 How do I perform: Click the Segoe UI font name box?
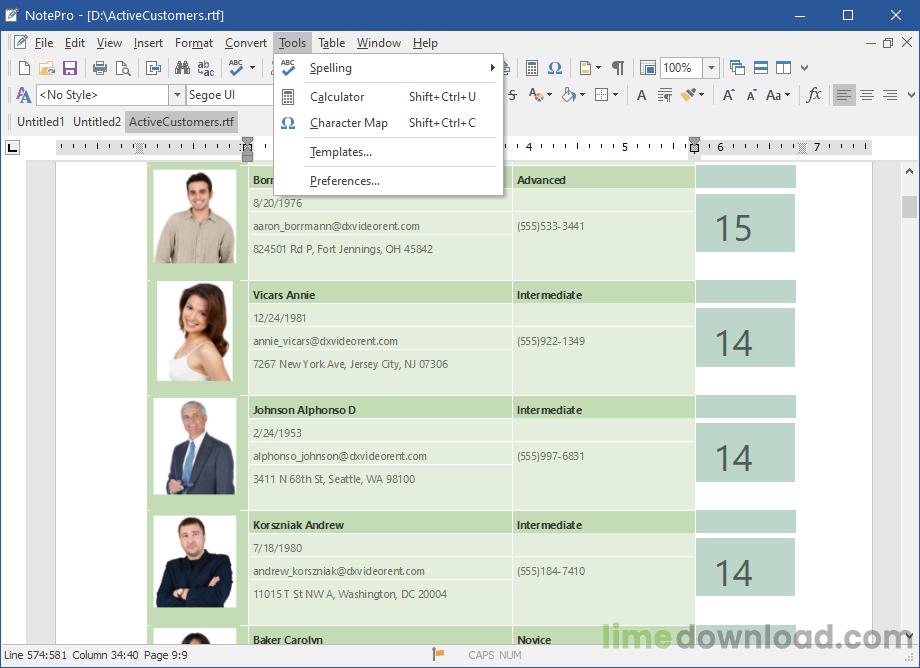(x=230, y=95)
